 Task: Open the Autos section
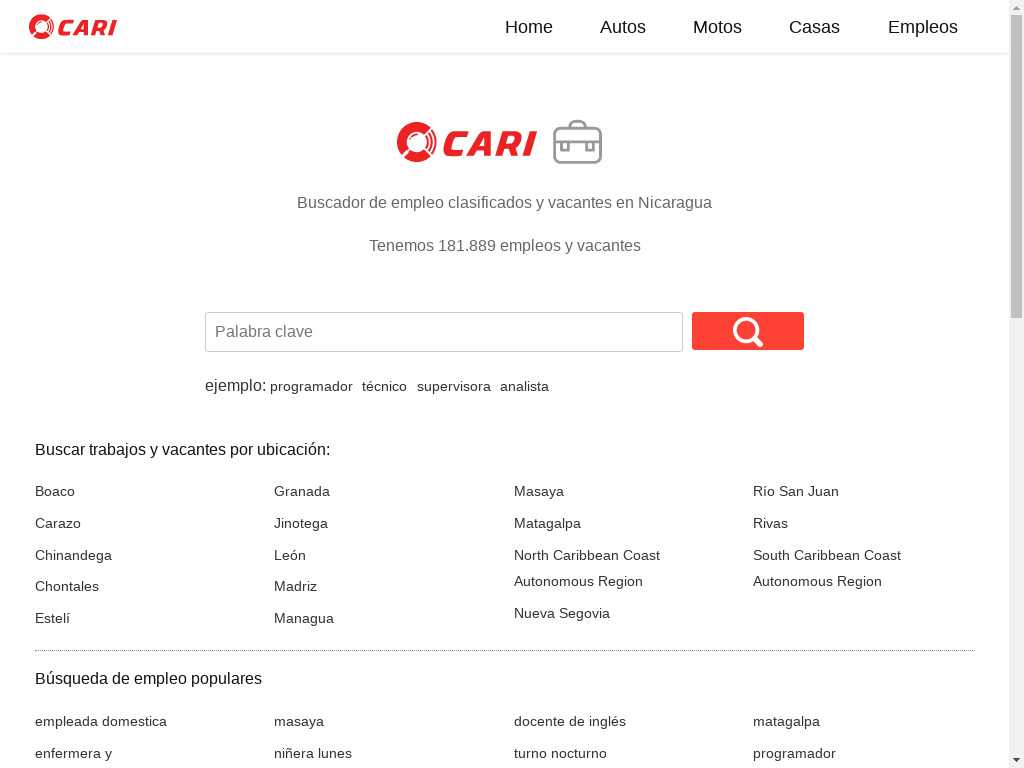tap(622, 27)
